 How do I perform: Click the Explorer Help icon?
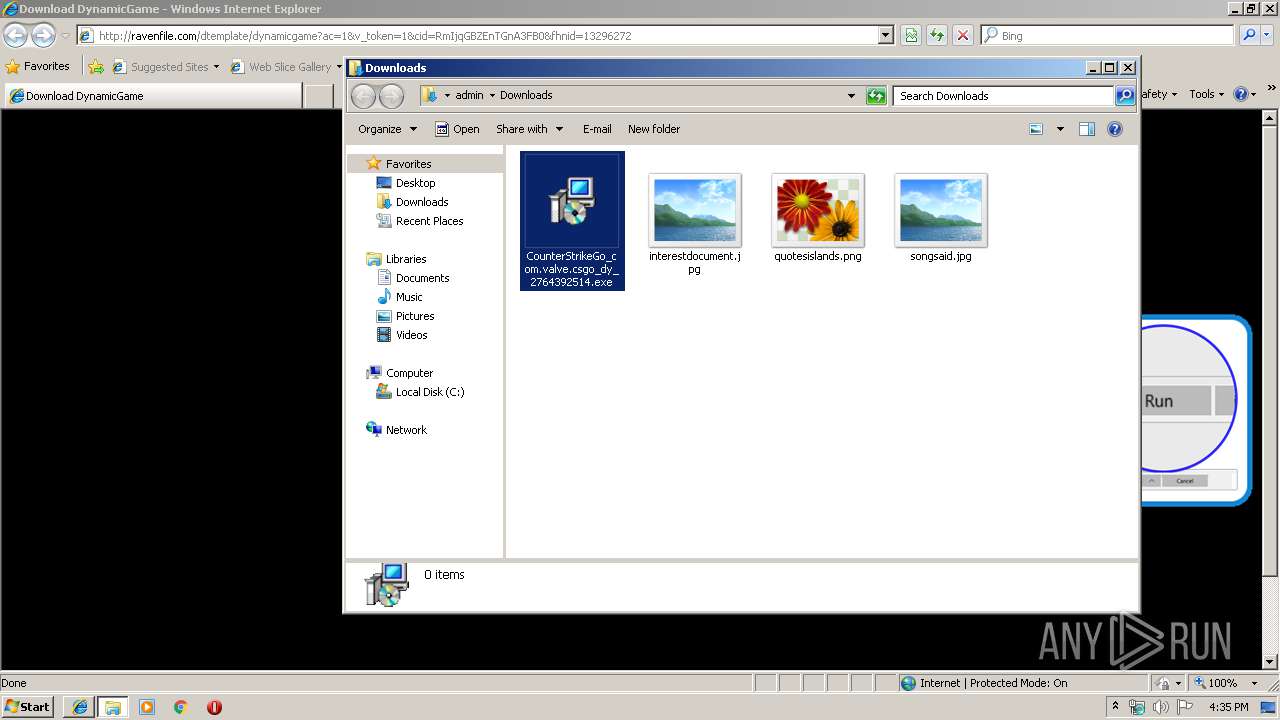click(x=1115, y=129)
